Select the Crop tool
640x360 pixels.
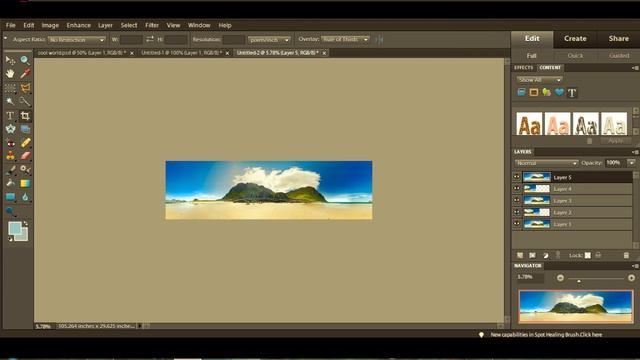tap(25, 116)
